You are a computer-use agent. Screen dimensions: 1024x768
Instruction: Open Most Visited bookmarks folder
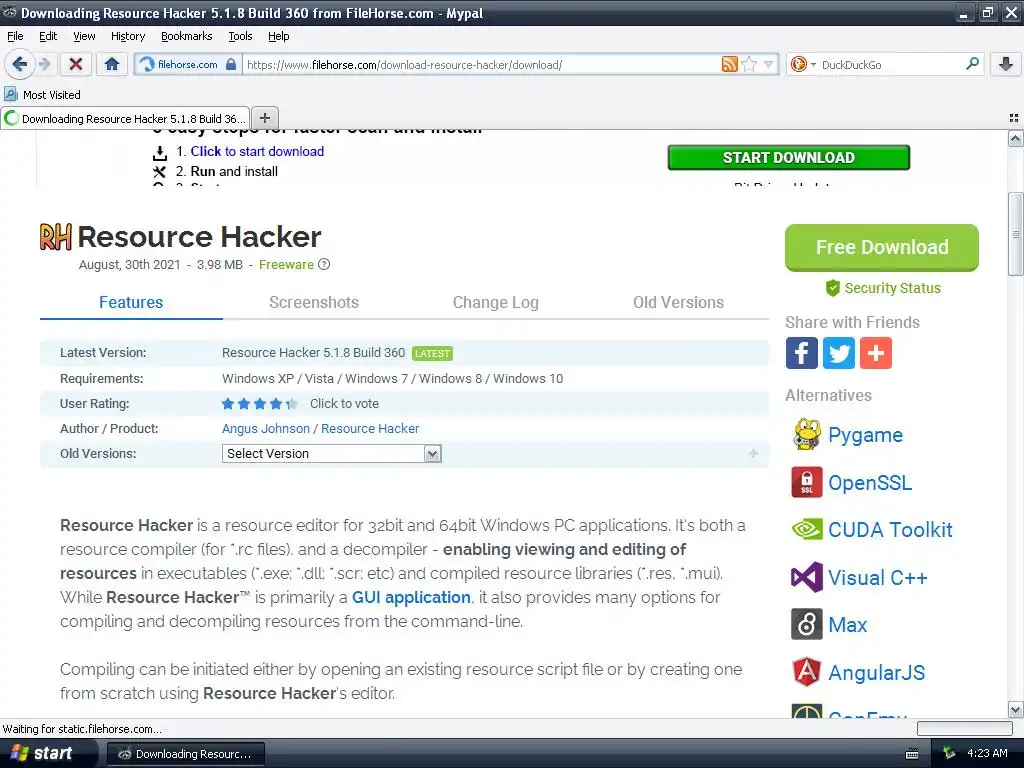click(x=42, y=95)
